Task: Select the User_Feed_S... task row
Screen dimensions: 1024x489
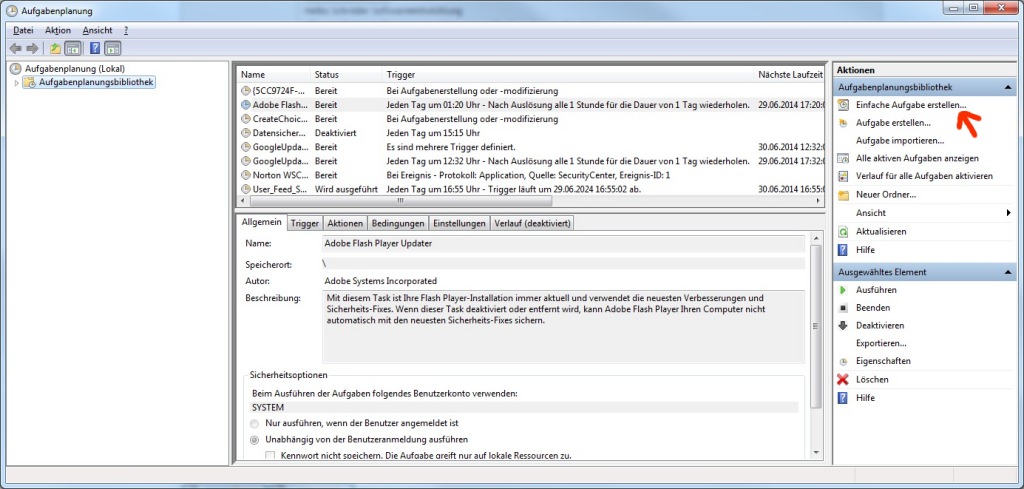Action: (x=530, y=189)
